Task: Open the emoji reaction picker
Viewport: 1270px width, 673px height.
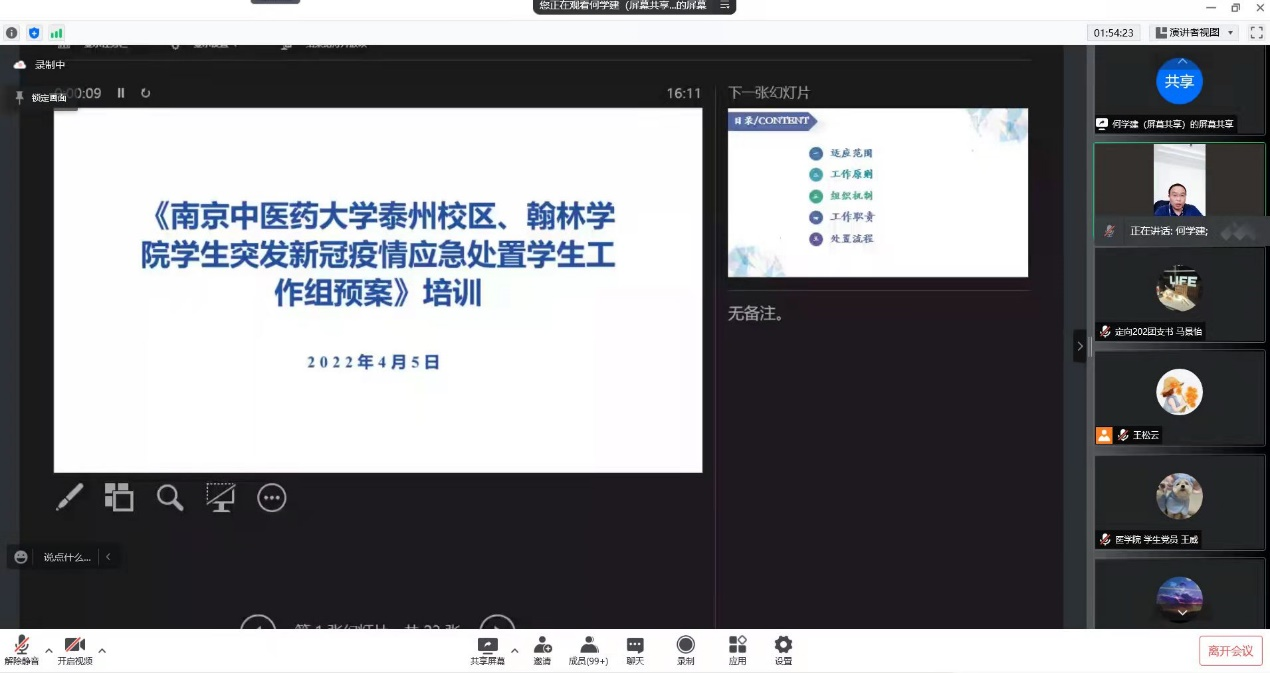Action: click(21, 557)
